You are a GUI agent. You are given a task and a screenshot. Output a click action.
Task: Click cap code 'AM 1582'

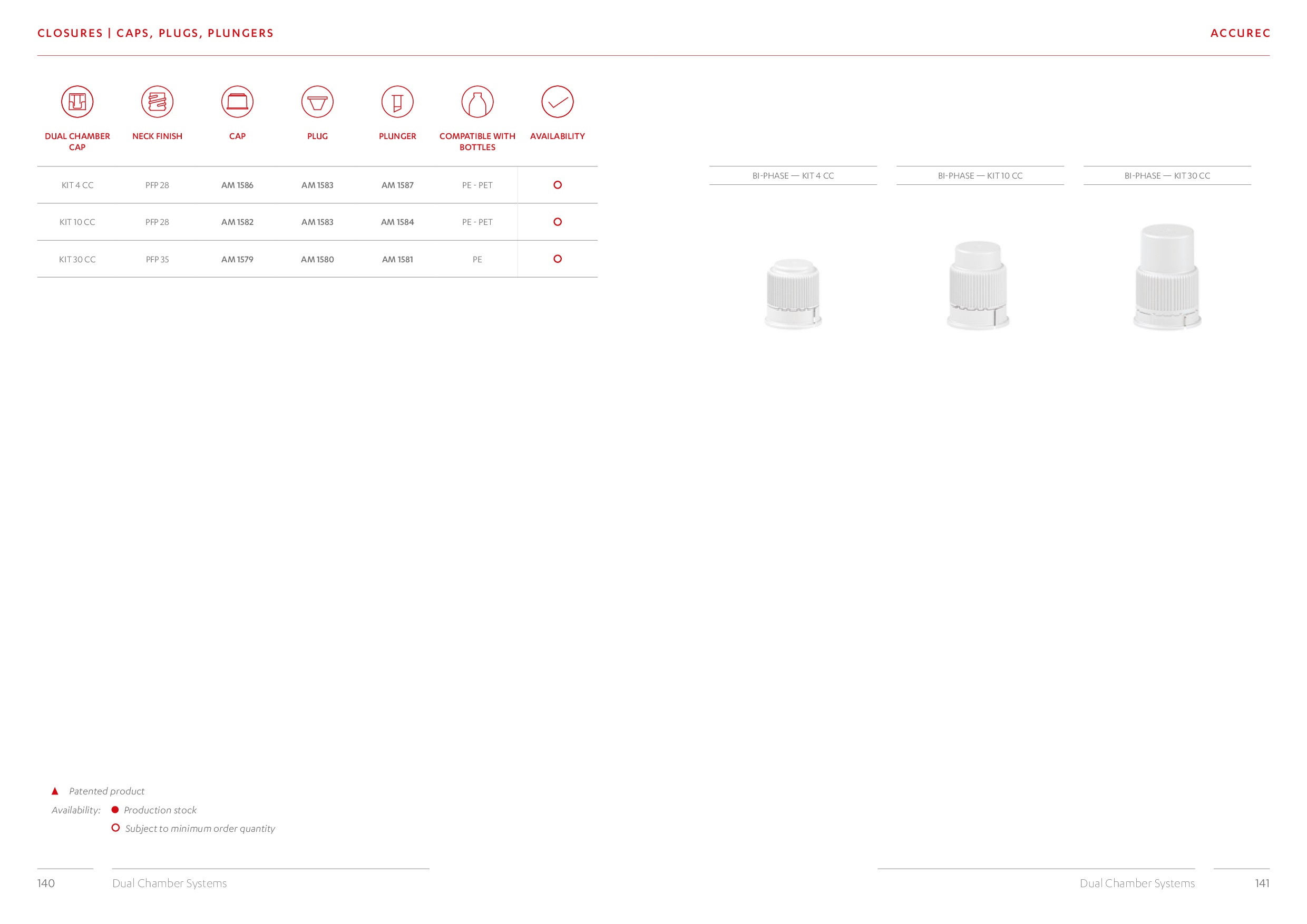237,222
